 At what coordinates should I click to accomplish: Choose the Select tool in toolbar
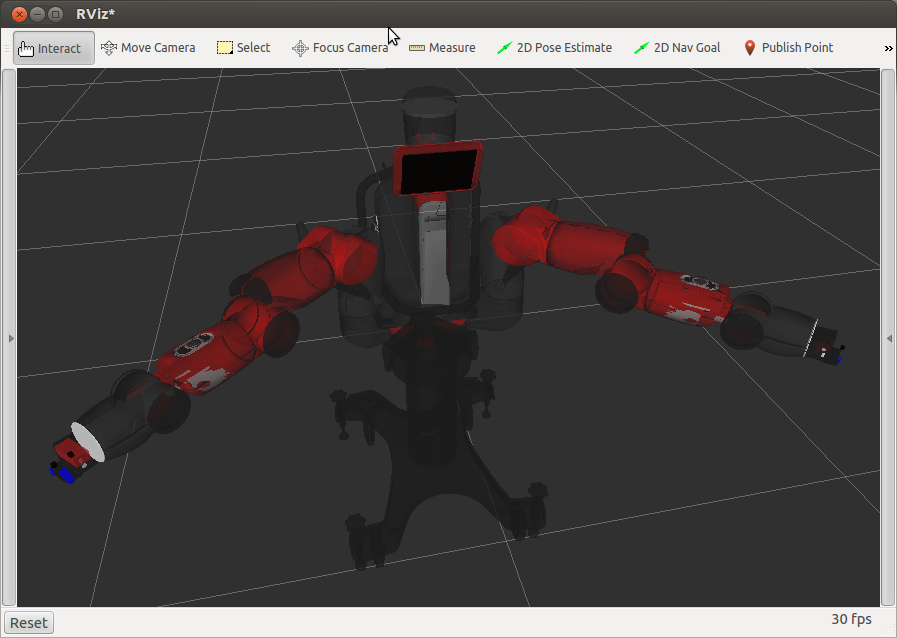[244, 48]
